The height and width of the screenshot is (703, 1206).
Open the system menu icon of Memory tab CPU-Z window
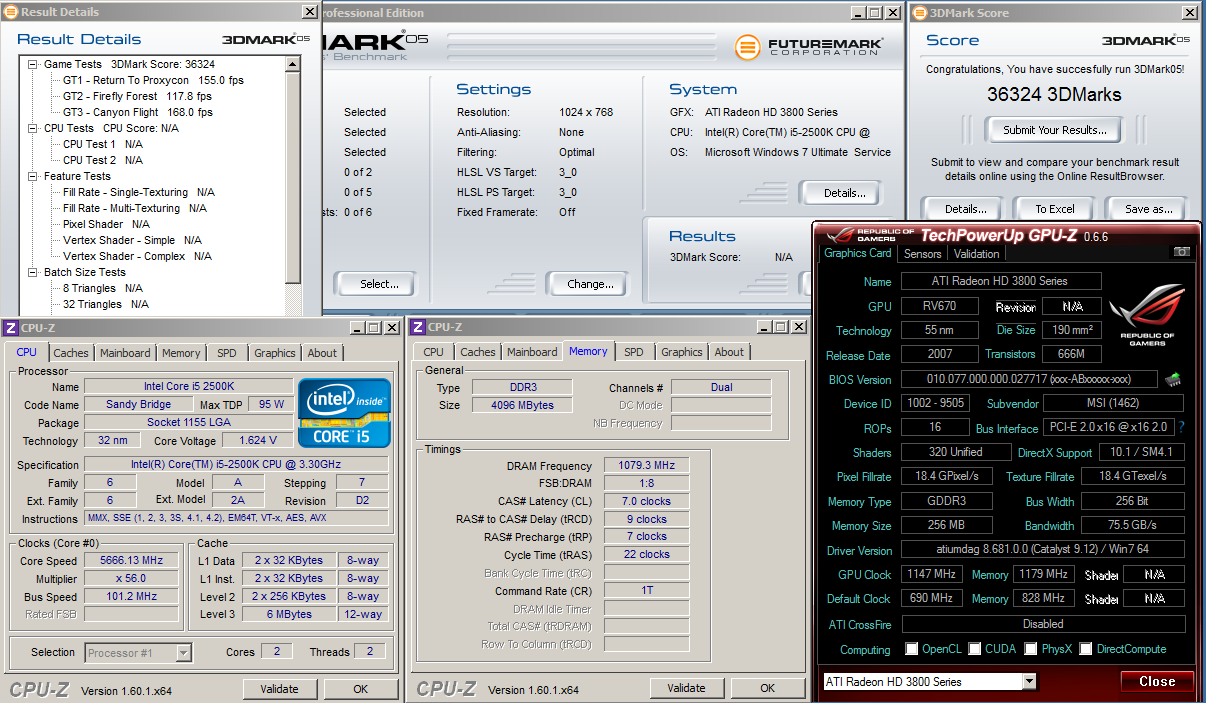pyautogui.click(x=418, y=327)
